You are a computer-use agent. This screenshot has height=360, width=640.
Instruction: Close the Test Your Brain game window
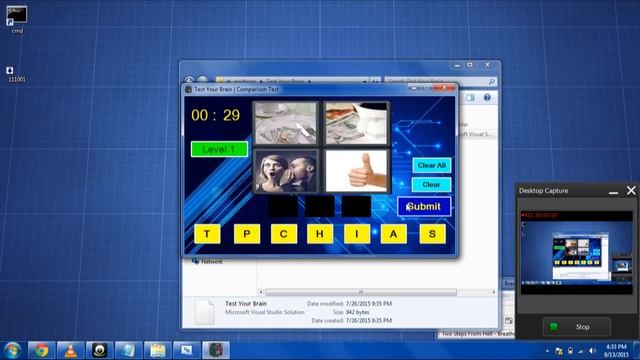445,87
